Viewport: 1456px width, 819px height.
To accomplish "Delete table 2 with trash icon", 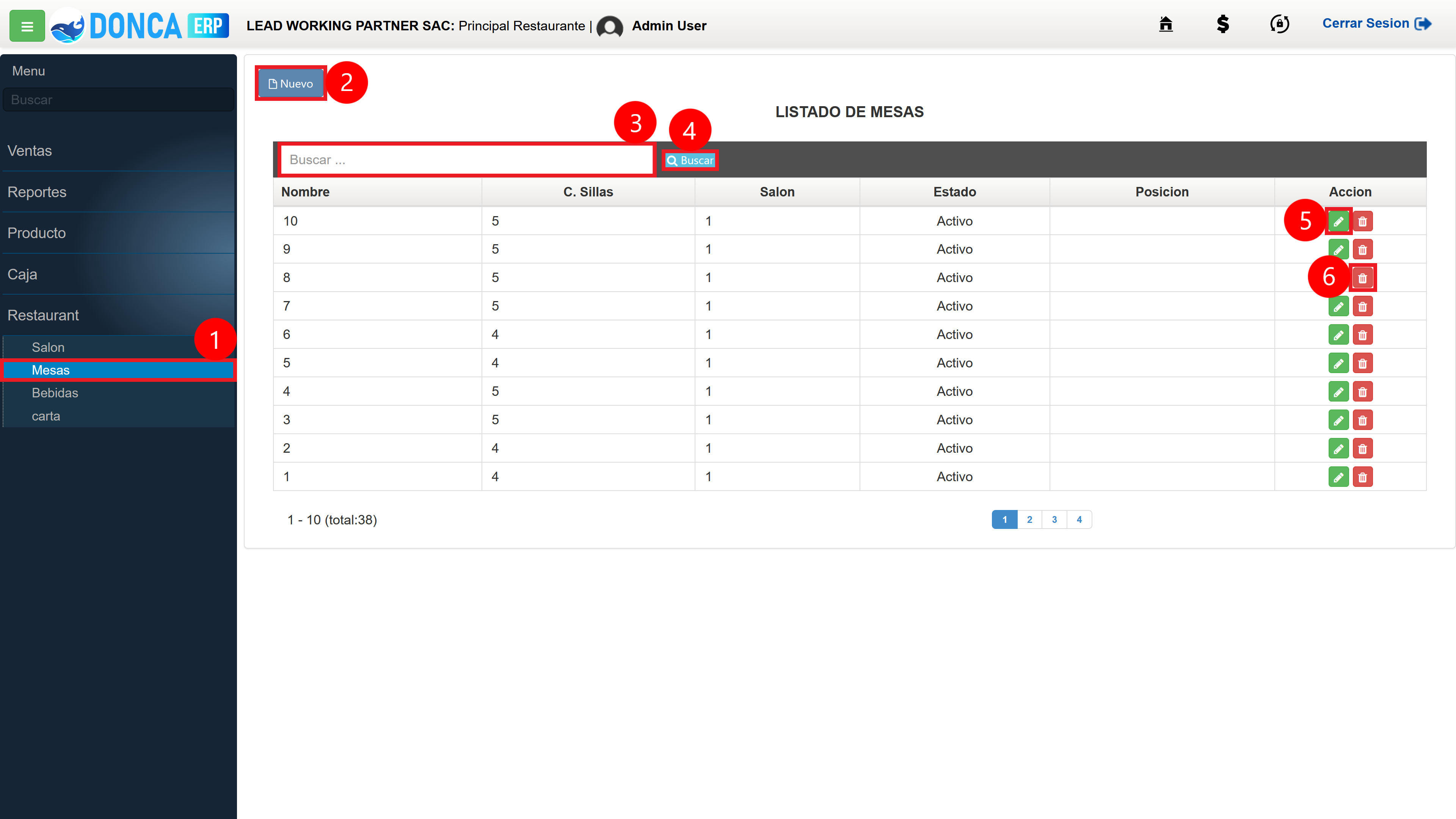I will (x=1362, y=448).
